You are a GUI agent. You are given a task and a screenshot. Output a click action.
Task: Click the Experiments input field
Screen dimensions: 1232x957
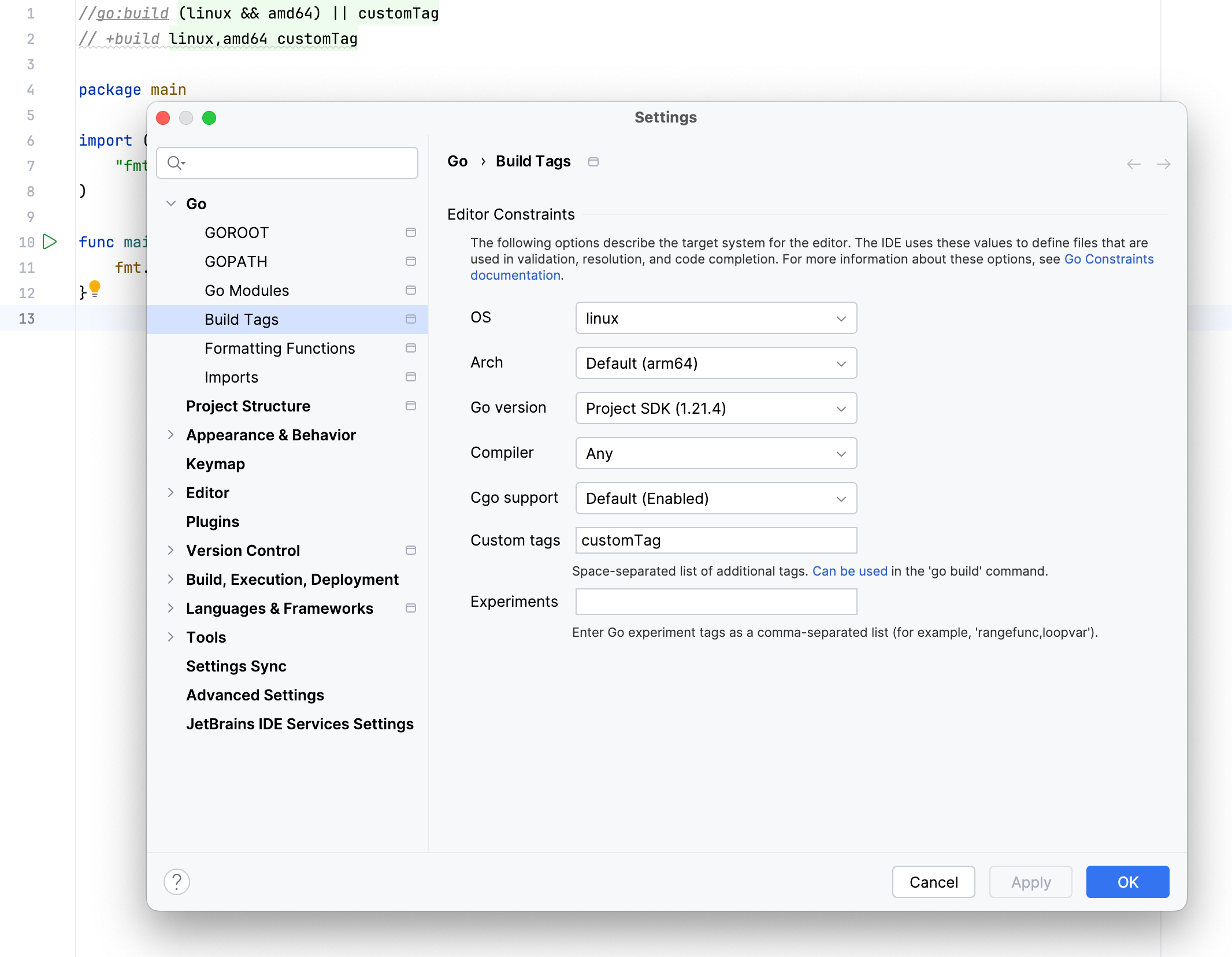pyautogui.click(x=715, y=602)
